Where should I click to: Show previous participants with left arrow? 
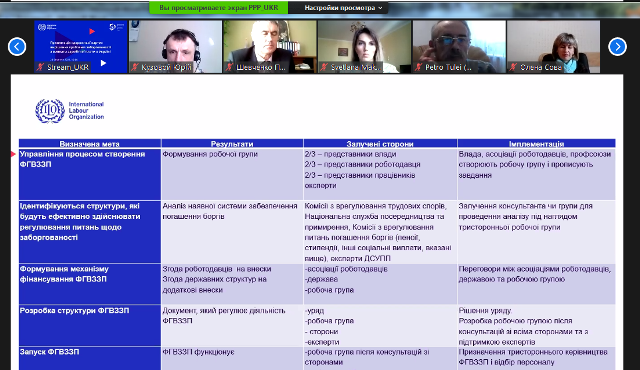[x=17, y=47]
